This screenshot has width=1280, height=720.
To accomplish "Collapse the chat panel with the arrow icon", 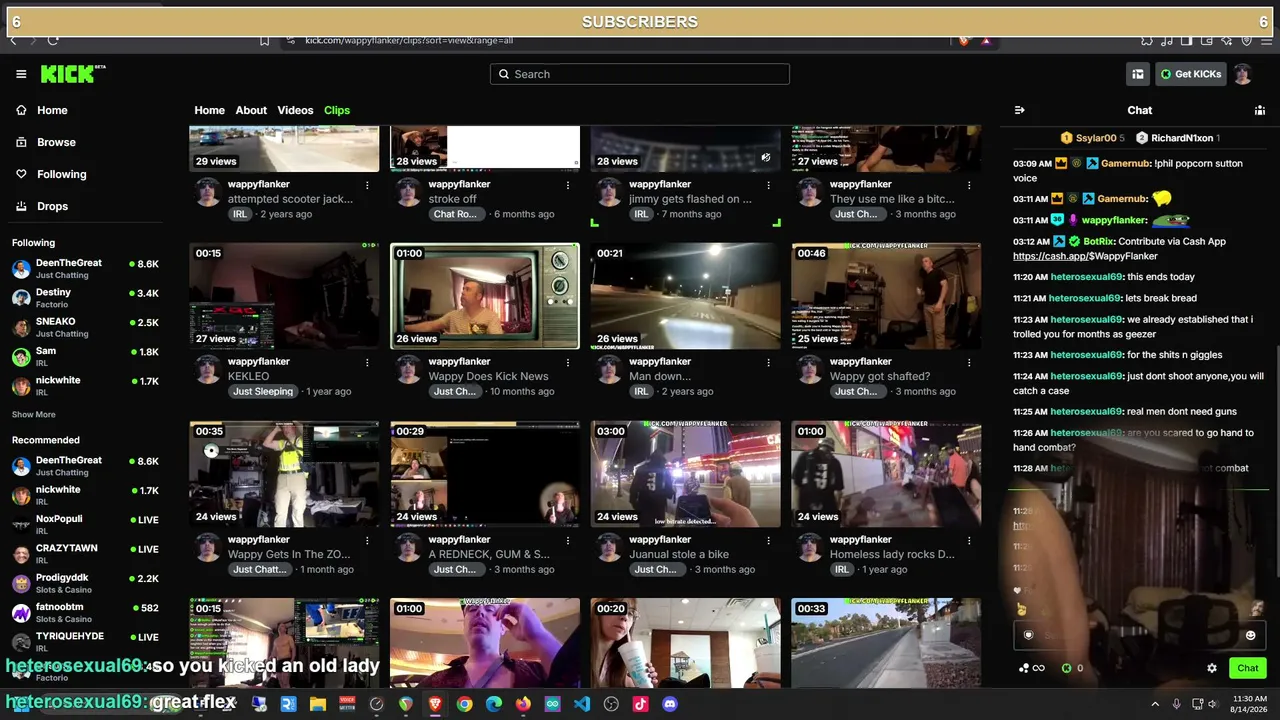I will pyautogui.click(x=1019, y=110).
